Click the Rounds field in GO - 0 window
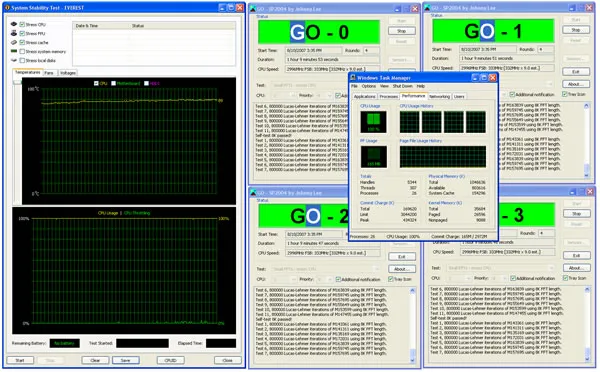Viewport: 600px width, 372px height. pos(371,51)
